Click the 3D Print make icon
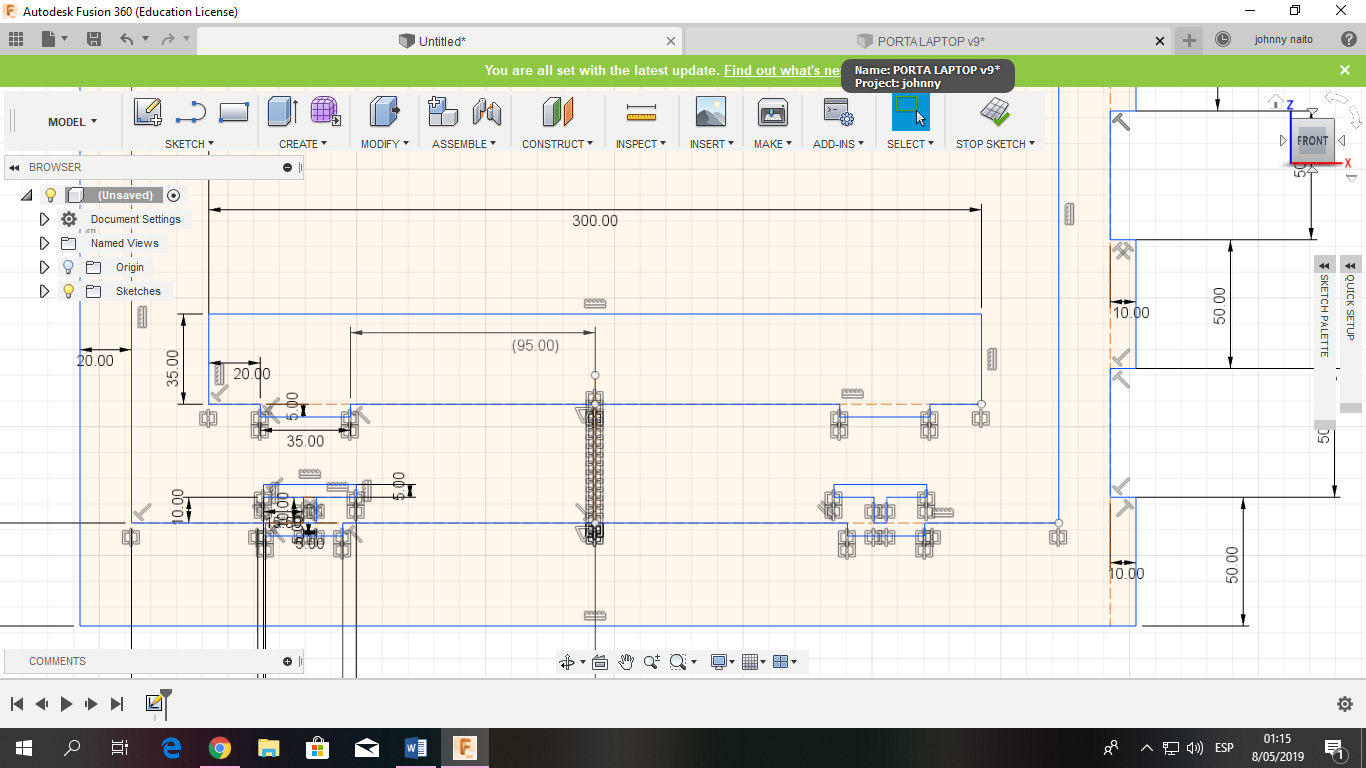The image size is (1366, 768). click(772, 111)
